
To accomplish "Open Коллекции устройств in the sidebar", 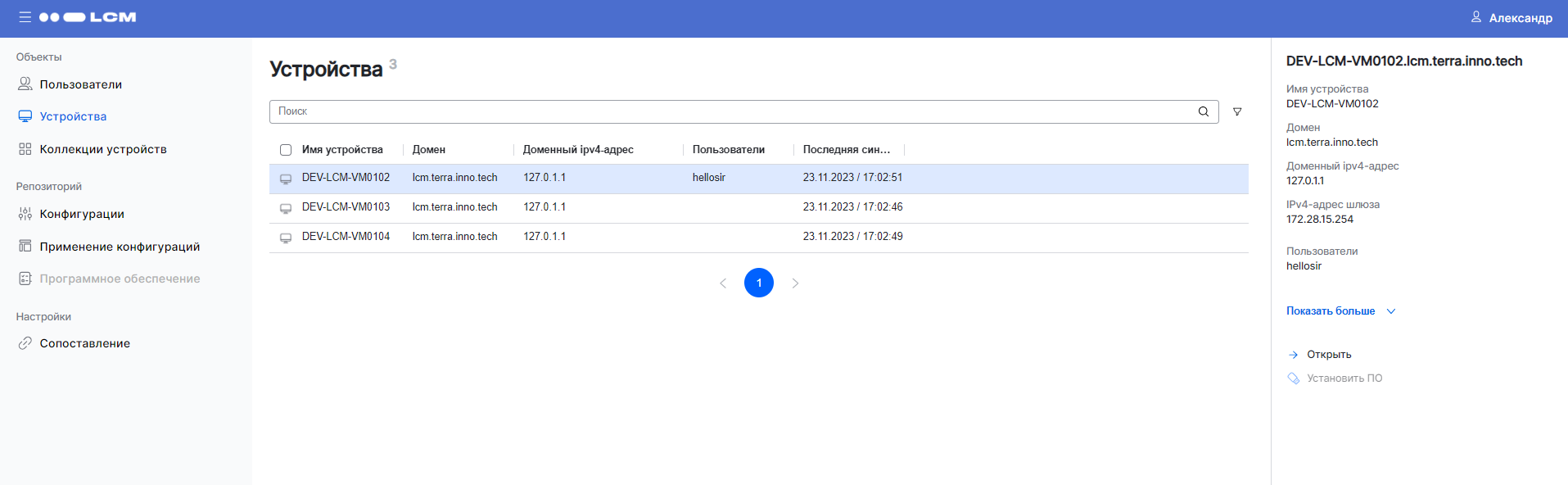I will coord(102,149).
